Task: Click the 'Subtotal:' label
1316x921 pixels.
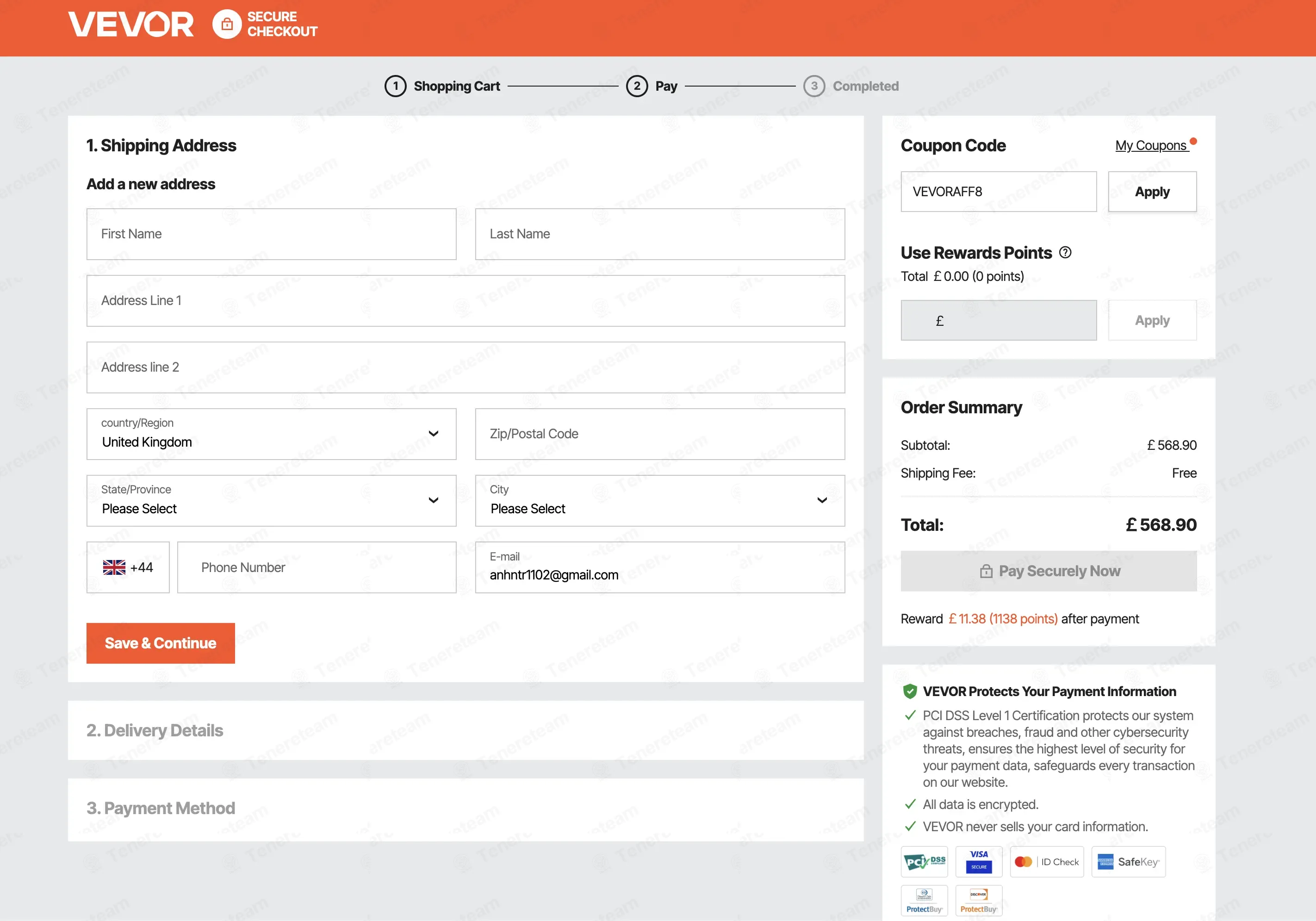Action: (x=925, y=445)
